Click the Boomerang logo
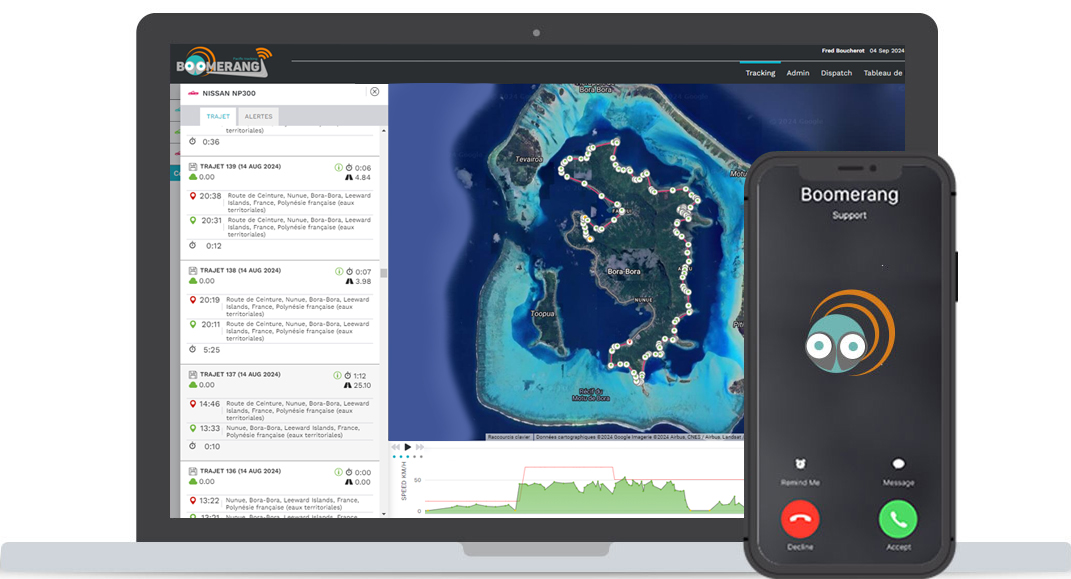This screenshot has height=579, width=1071. (223, 63)
